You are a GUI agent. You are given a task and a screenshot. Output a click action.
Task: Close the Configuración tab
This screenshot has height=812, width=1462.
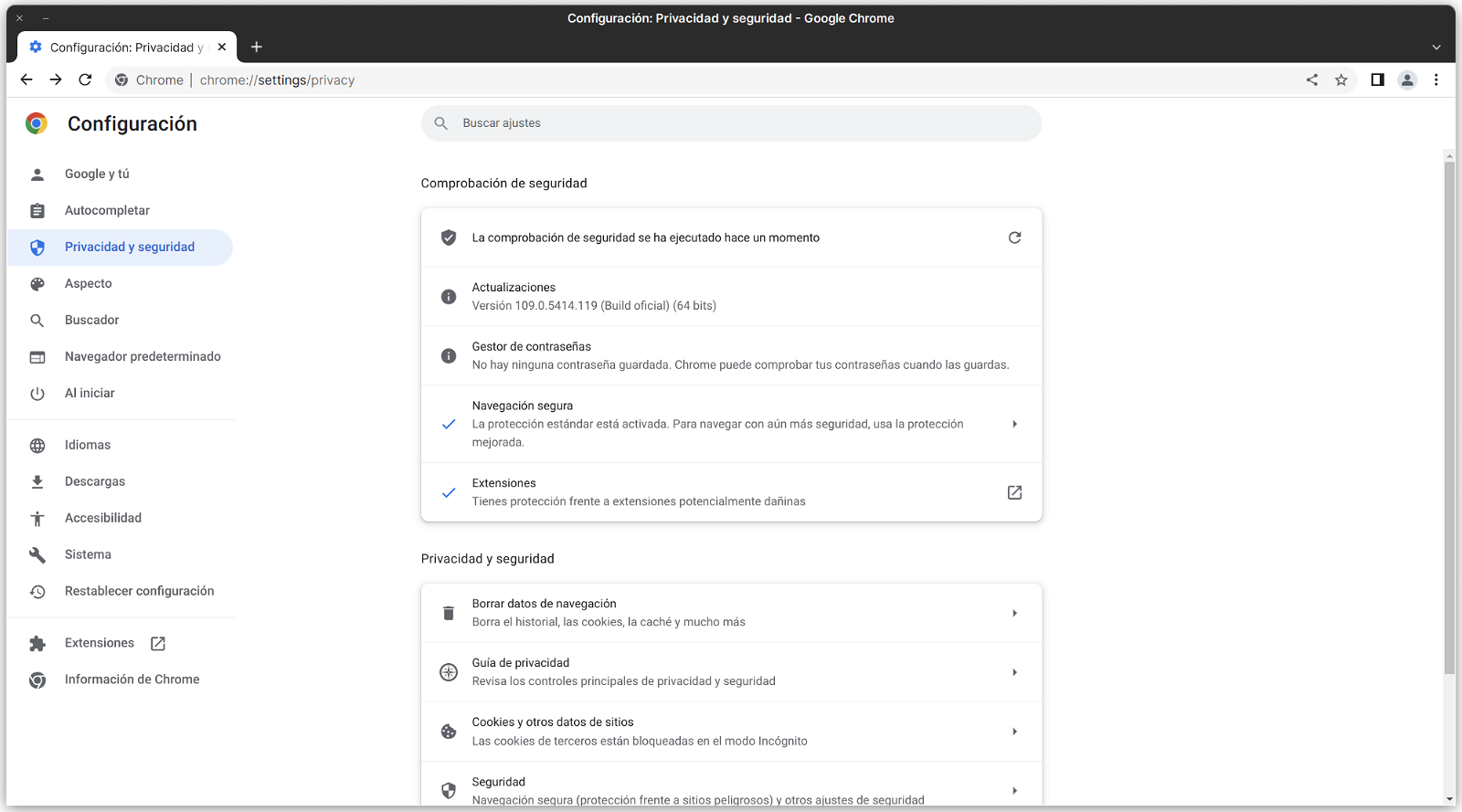222,47
